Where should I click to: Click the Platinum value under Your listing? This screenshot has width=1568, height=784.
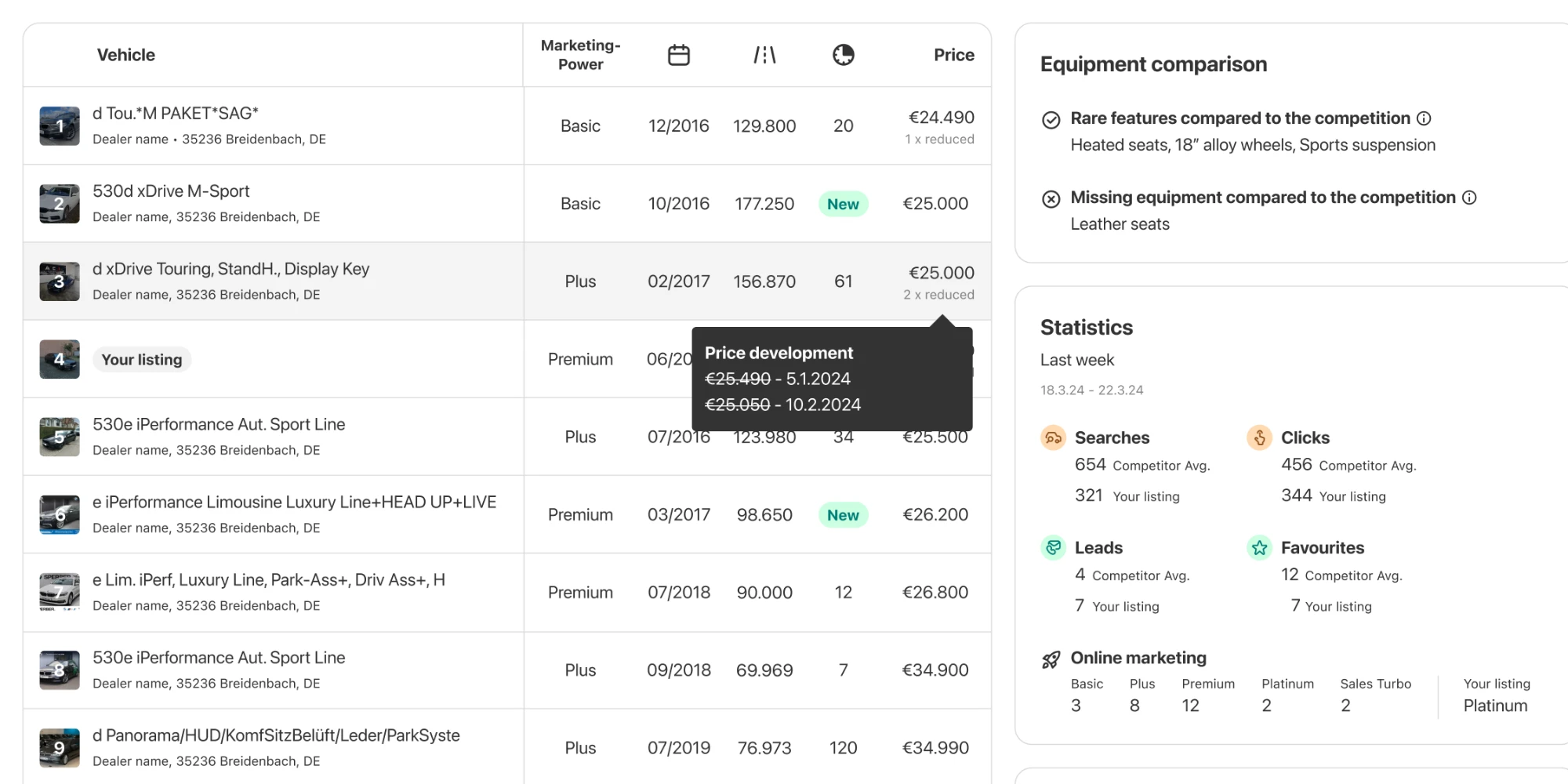point(1495,706)
